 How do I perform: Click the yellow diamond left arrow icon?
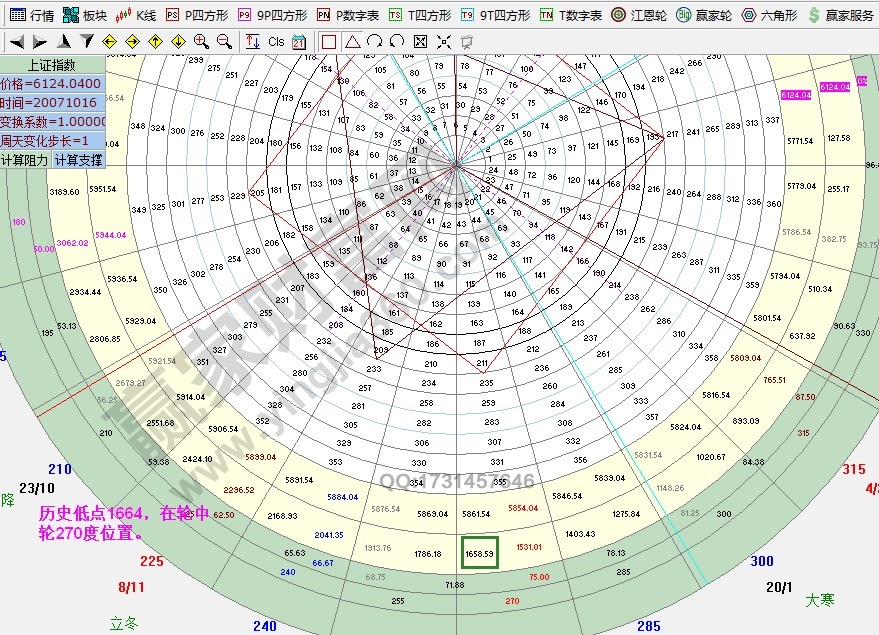(x=108, y=41)
